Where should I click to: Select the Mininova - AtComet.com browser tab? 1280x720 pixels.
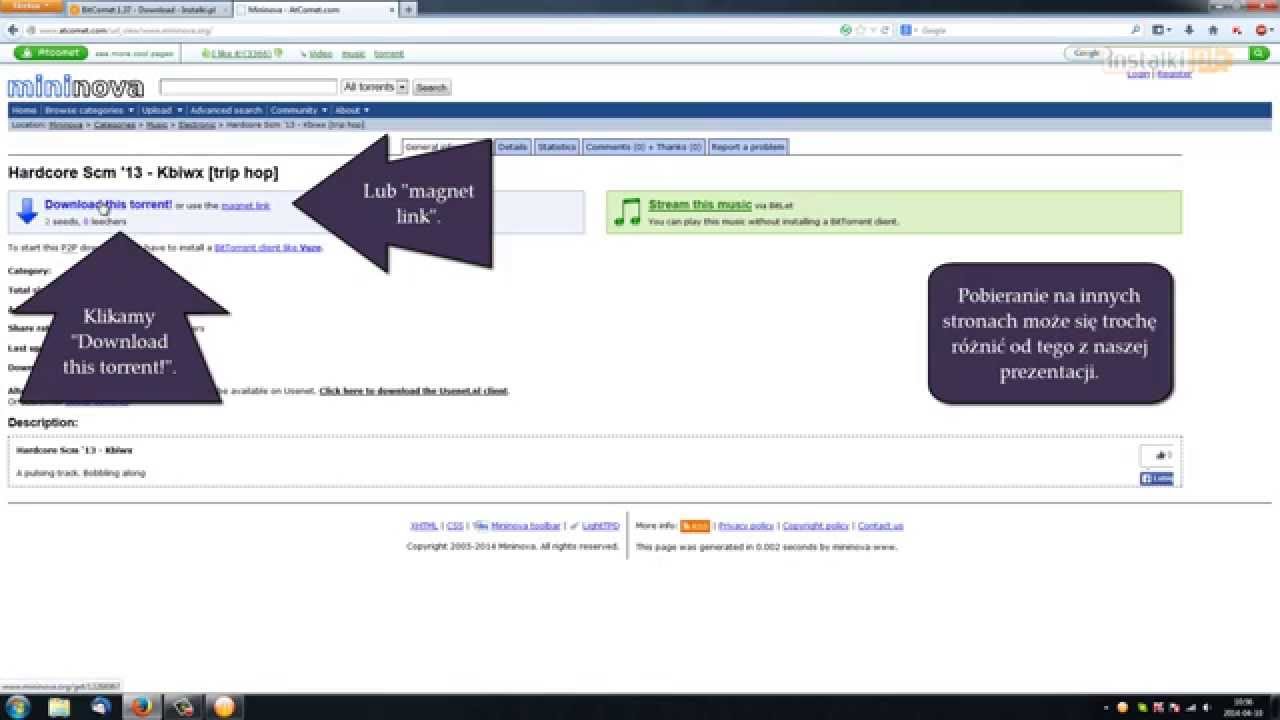315,9
